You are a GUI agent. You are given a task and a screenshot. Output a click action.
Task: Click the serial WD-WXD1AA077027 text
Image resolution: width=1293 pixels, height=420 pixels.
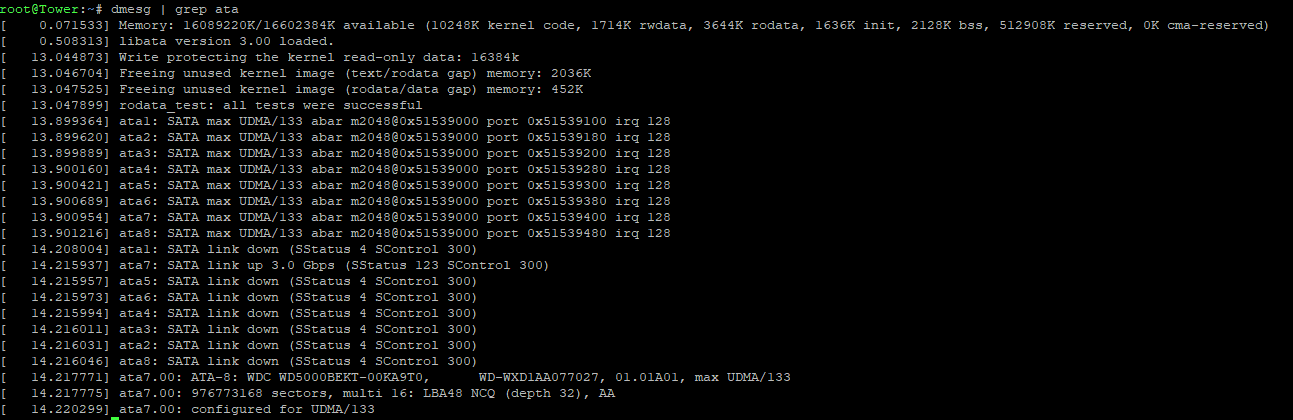pyautogui.click(x=539, y=377)
